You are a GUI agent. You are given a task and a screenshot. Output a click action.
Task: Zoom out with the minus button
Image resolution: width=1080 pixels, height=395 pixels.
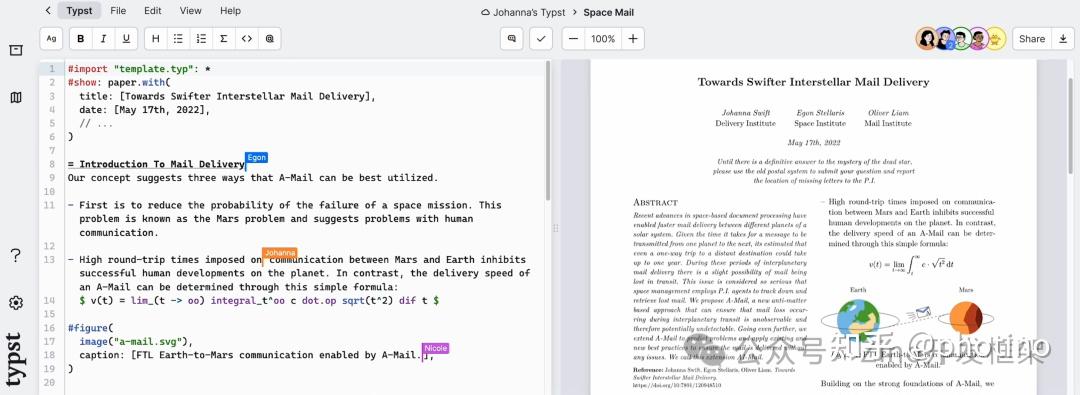[x=573, y=39]
